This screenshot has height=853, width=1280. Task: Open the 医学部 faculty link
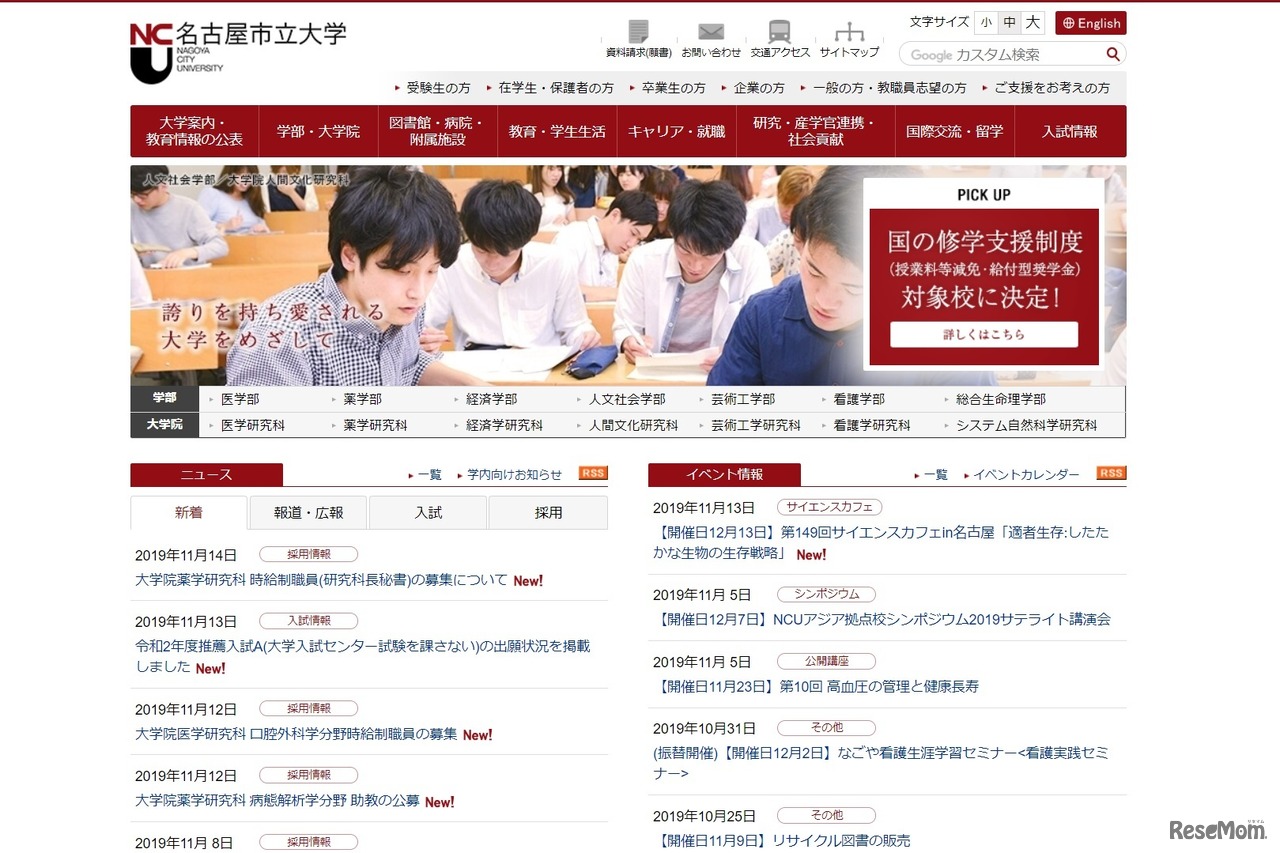click(x=239, y=398)
